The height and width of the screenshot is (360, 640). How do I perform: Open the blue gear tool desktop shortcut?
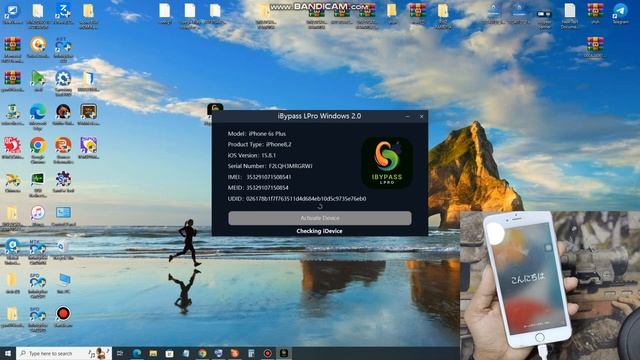coord(63,83)
